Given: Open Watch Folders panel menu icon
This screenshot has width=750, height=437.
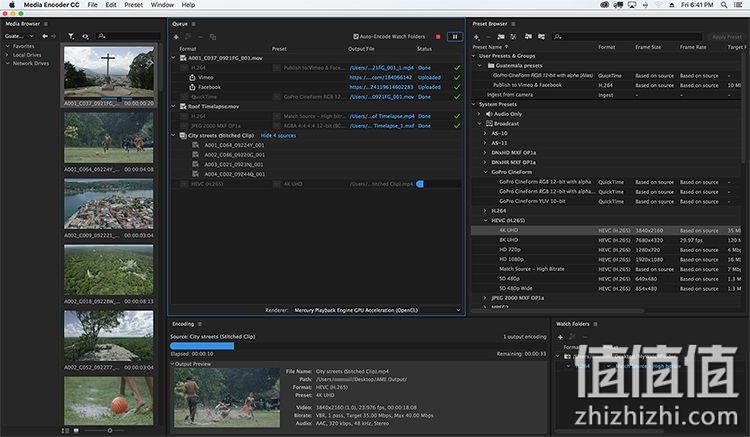Looking at the screenshot, I should (x=596, y=324).
